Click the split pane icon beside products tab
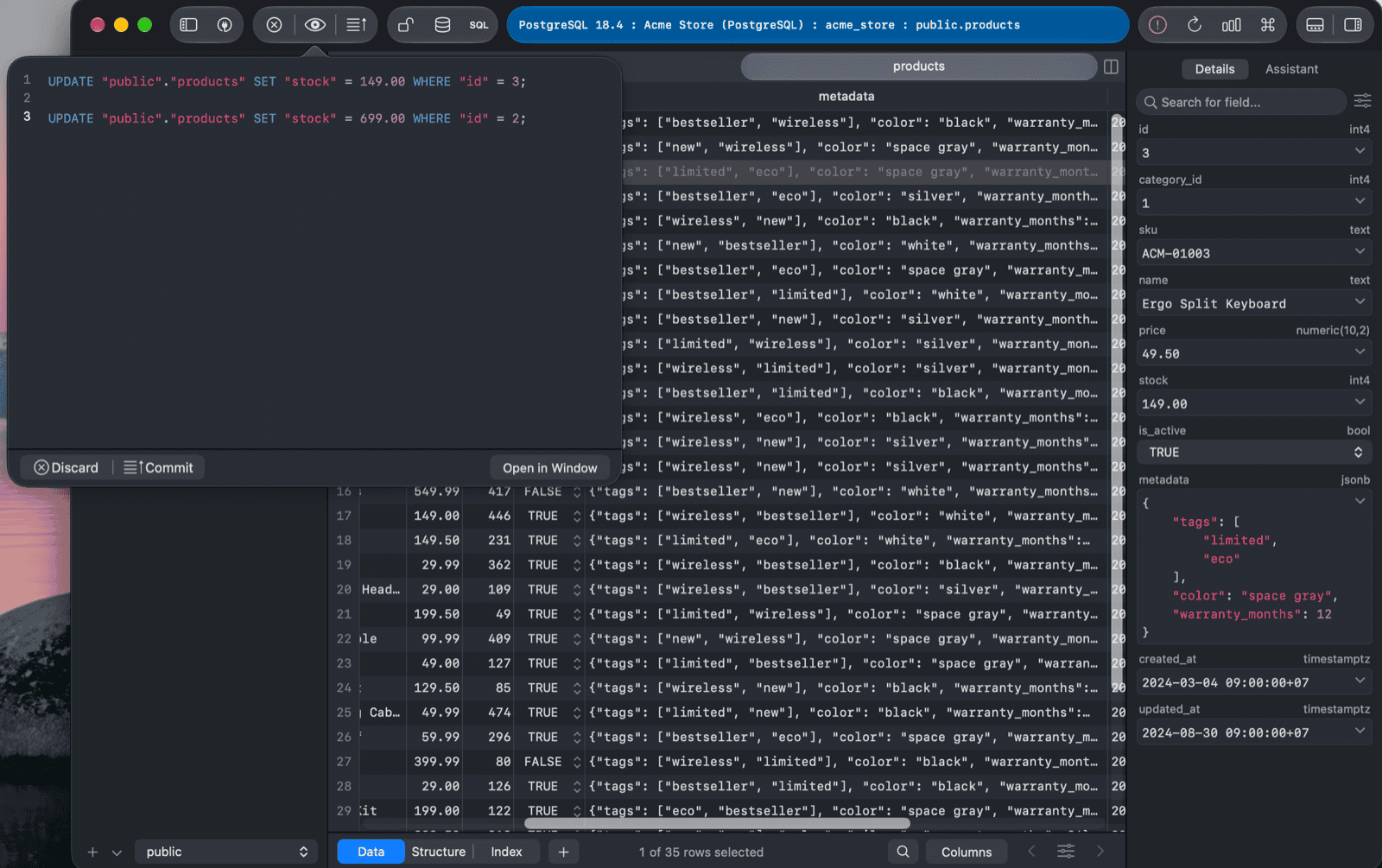 [x=1112, y=67]
